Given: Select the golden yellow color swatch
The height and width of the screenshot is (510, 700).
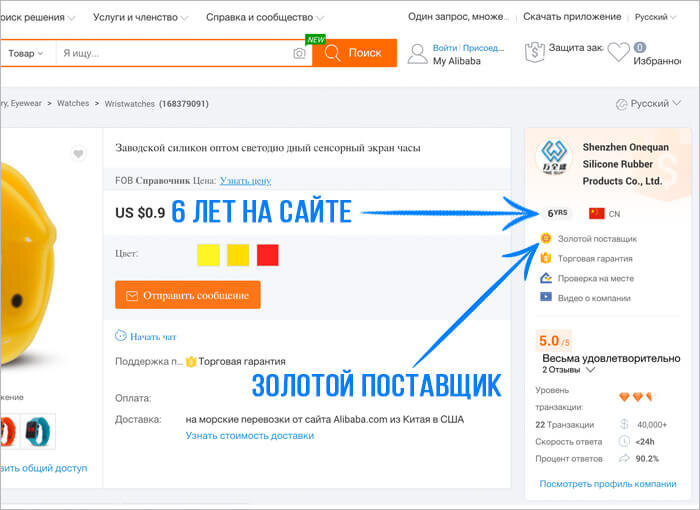Looking at the screenshot, I should [x=238, y=255].
